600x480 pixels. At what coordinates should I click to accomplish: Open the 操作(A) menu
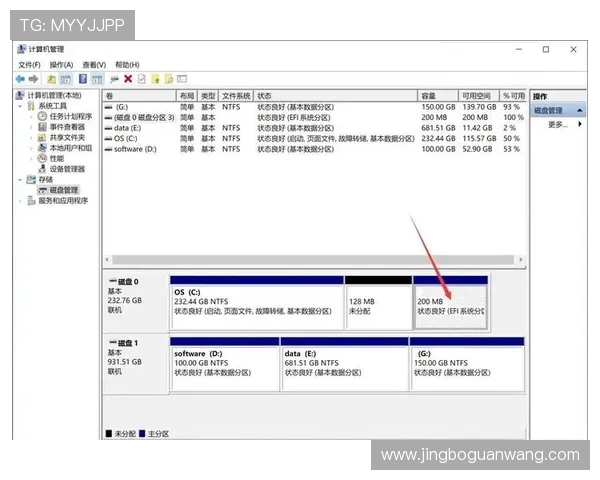point(62,65)
